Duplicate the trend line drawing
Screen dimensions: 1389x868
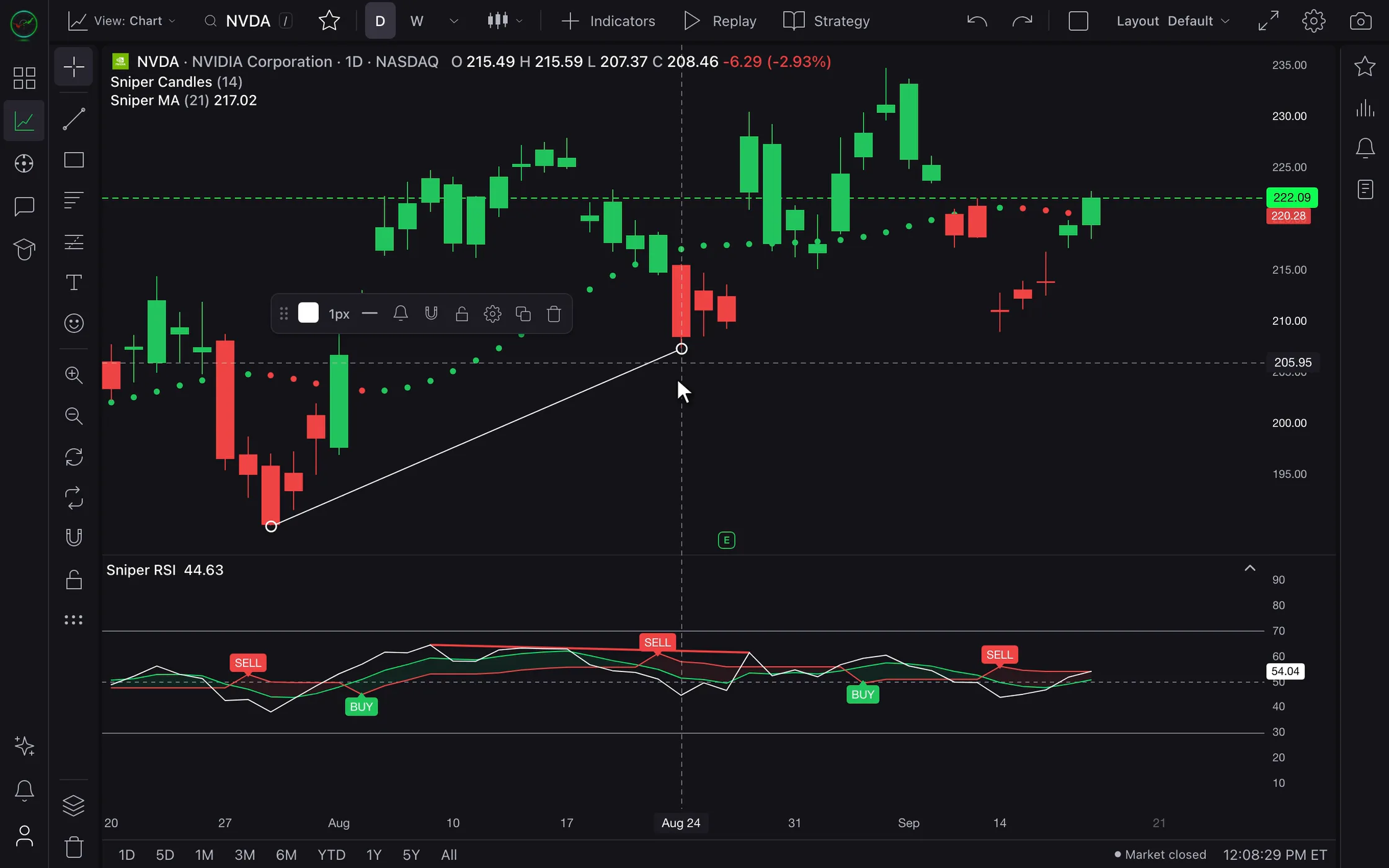pyautogui.click(x=523, y=314)
